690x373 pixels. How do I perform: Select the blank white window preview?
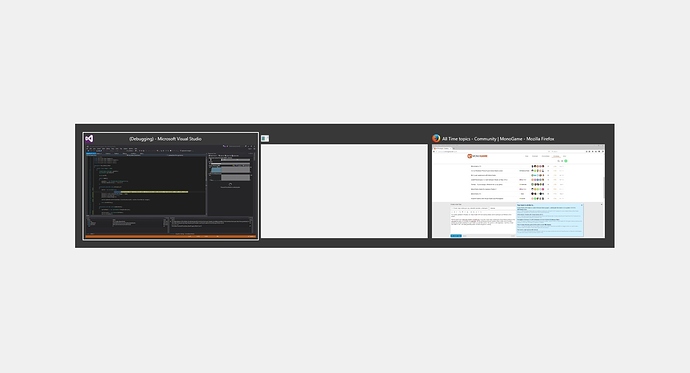coord(344,191)
